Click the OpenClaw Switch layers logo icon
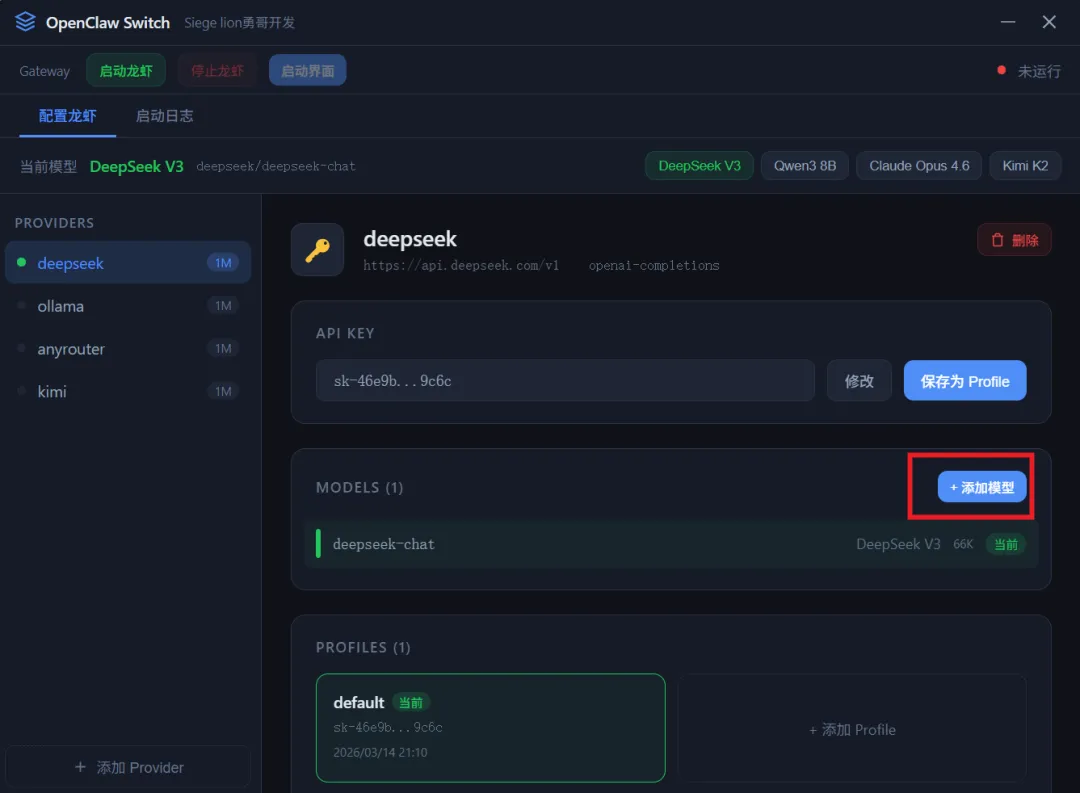This screenshot has width=1080, height=793. pos(25,21)
